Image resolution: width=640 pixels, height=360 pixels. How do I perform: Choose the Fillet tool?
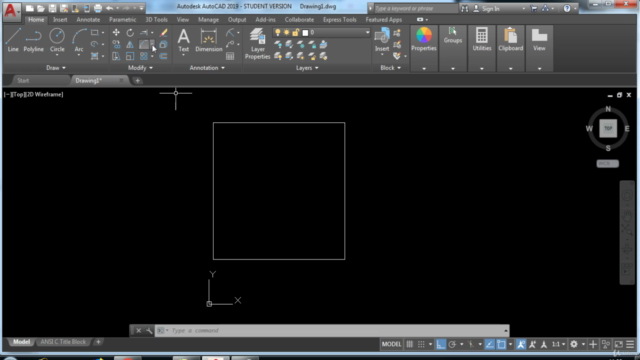[x=144, y=44]
